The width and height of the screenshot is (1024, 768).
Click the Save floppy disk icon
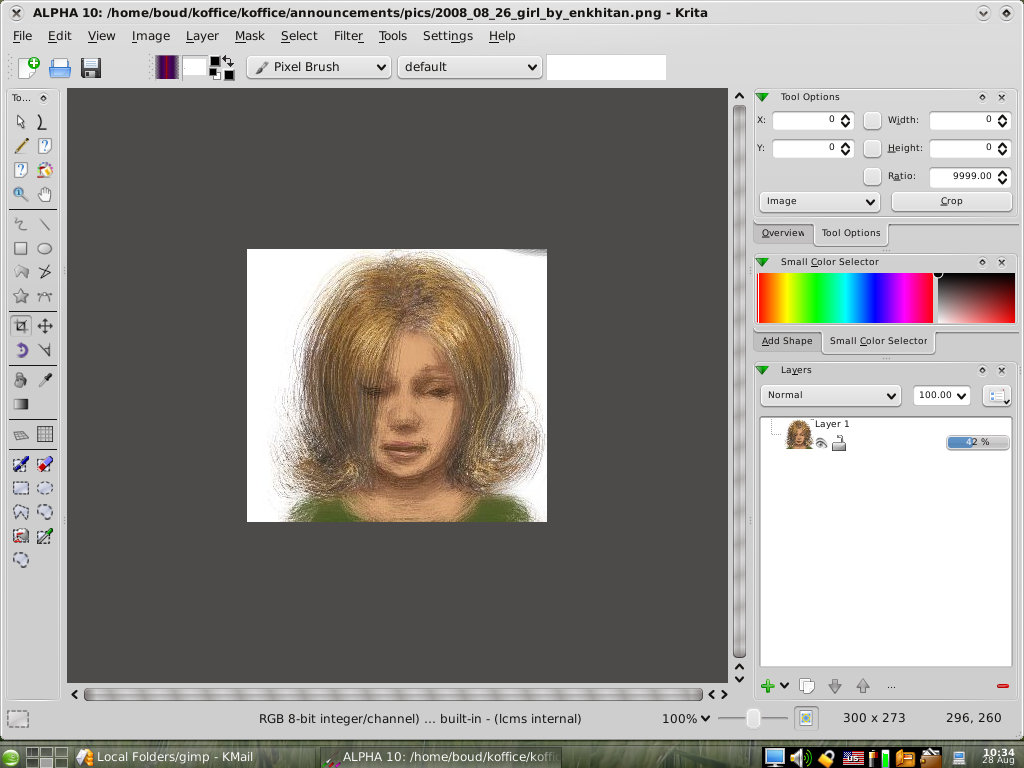tap(91, 67)
